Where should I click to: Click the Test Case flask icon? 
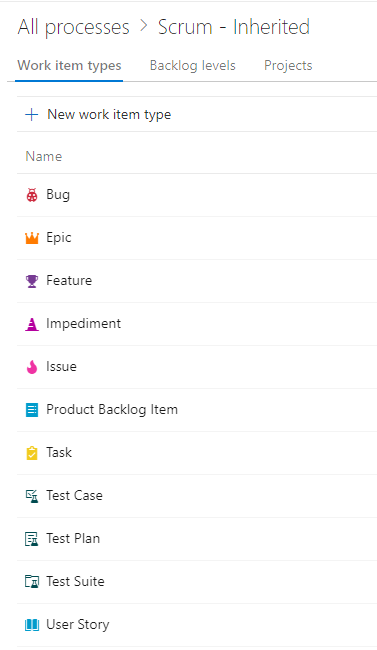32,496
